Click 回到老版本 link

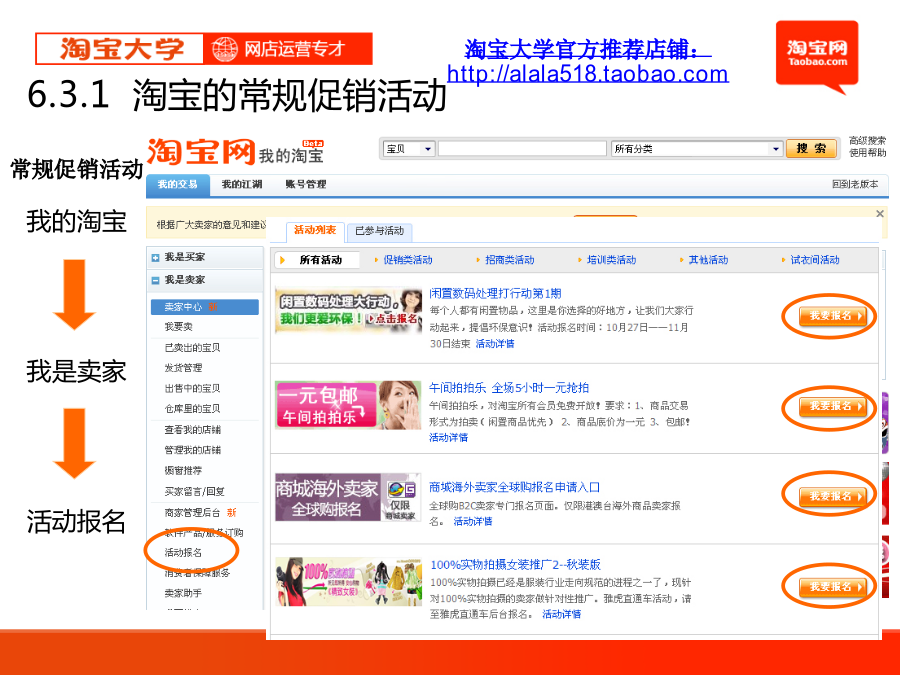pyautogui.click(x=855, y=184)
